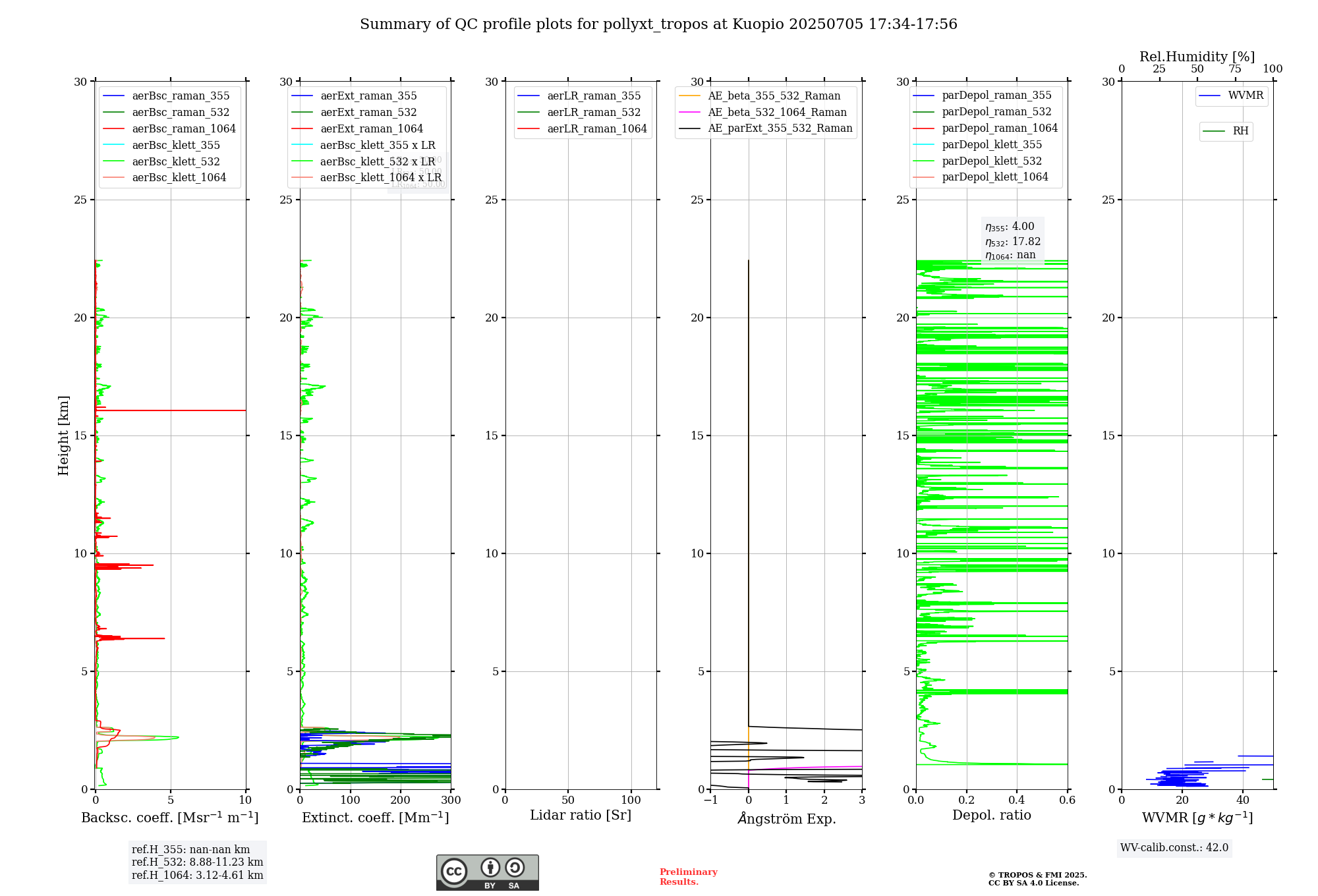The height and width of the screenshot is (896, 1318).
Task: Click the Depol. ratio axis label
Action: point(991,816)
